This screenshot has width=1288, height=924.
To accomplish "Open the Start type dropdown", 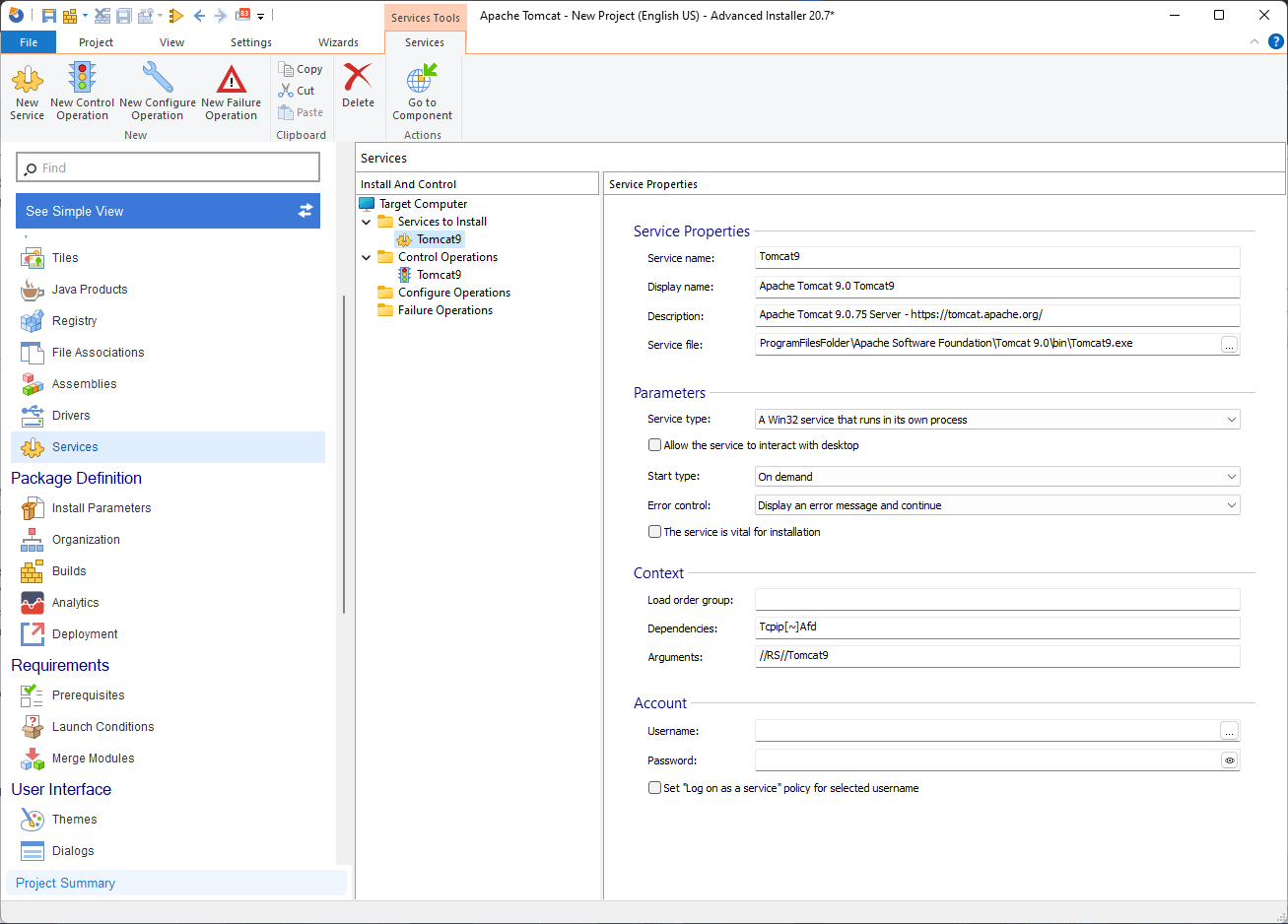I will (x=997, y=477).
